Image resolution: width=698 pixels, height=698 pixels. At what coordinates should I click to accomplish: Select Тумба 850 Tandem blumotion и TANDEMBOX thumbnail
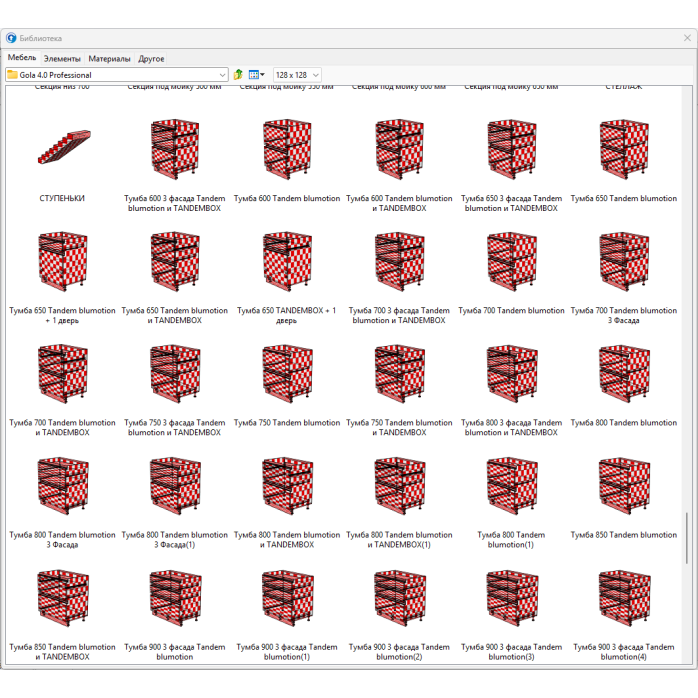click(x=63, y=598)
